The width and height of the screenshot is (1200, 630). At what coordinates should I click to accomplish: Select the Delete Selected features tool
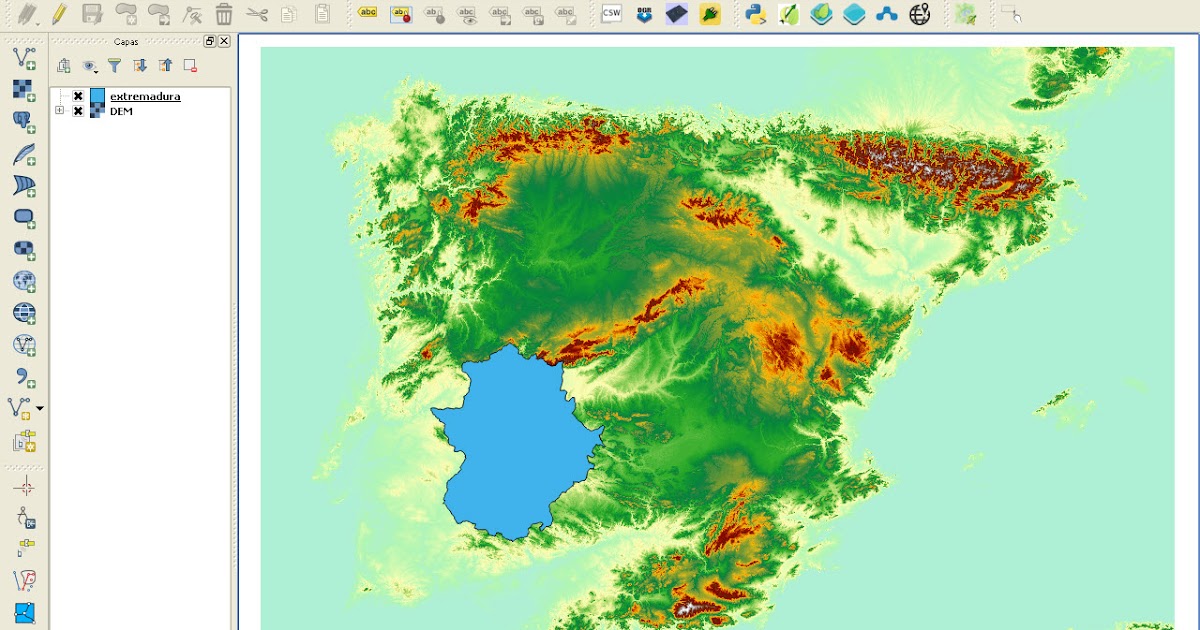[223, 15]
